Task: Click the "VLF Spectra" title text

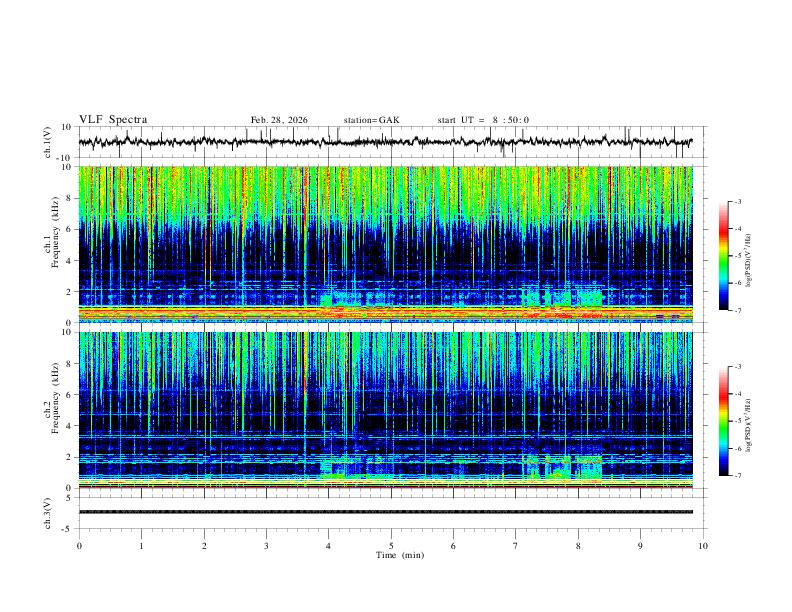Action: point(113,120)
